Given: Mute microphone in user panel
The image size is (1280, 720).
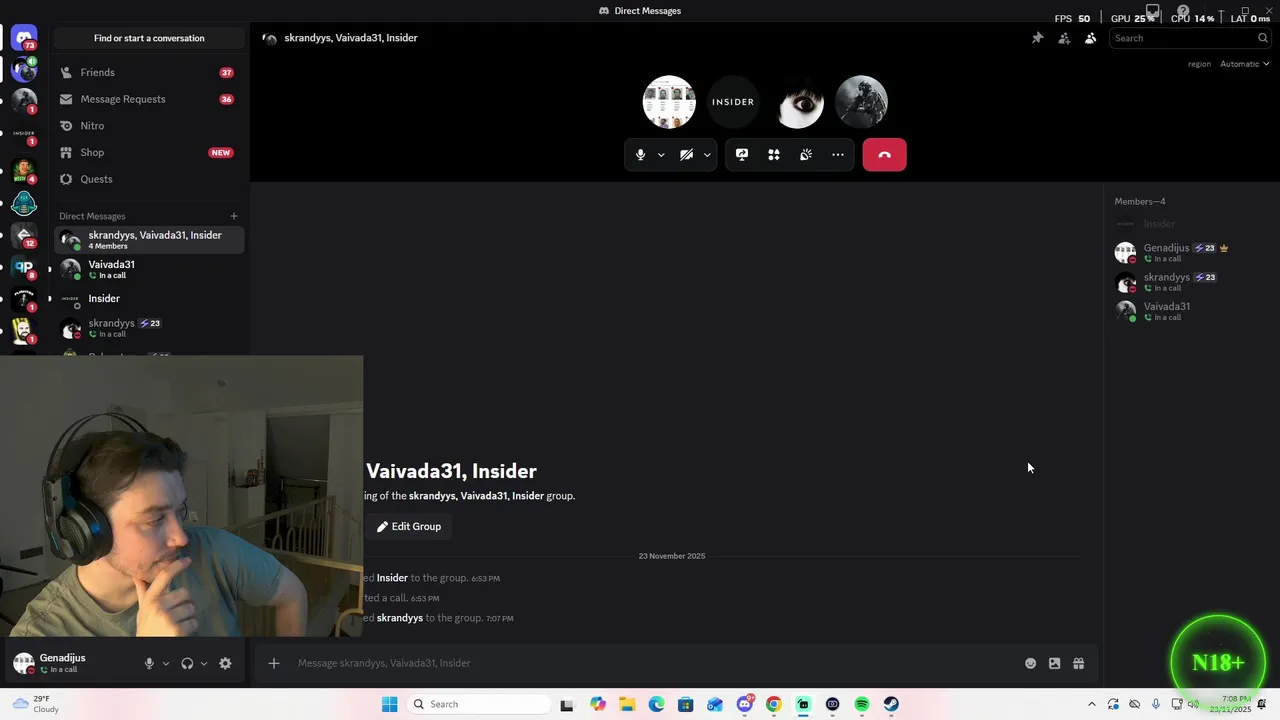Looking at the screenshot, I should [x=149, y=663].
